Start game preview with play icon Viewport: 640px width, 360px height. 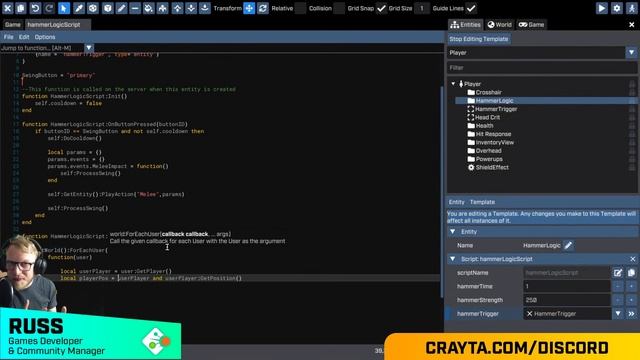pyautogui.click(x=602, y=8)
